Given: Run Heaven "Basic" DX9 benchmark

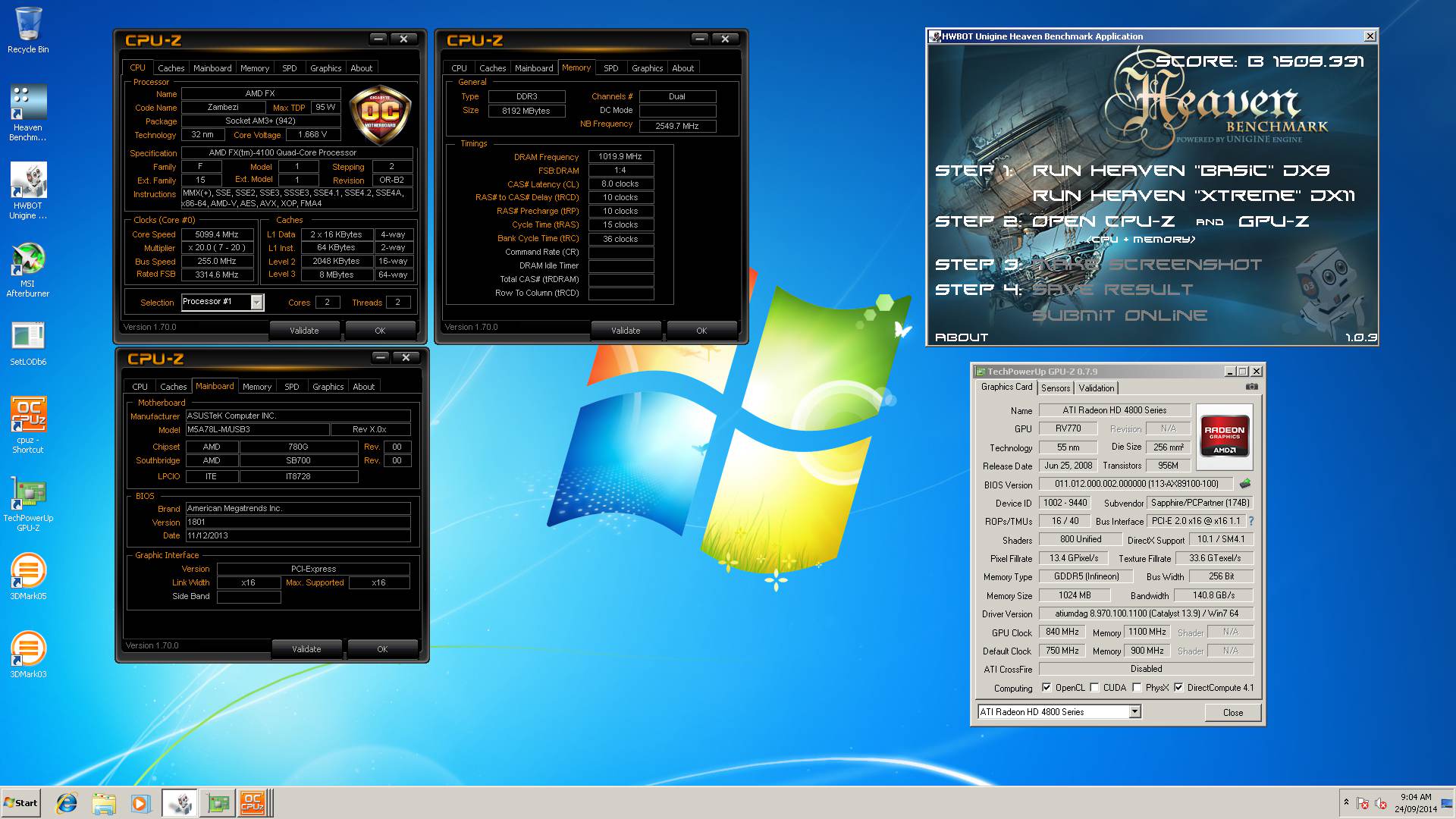Looking at the screenshot, I should click(x=1181, y=171).
